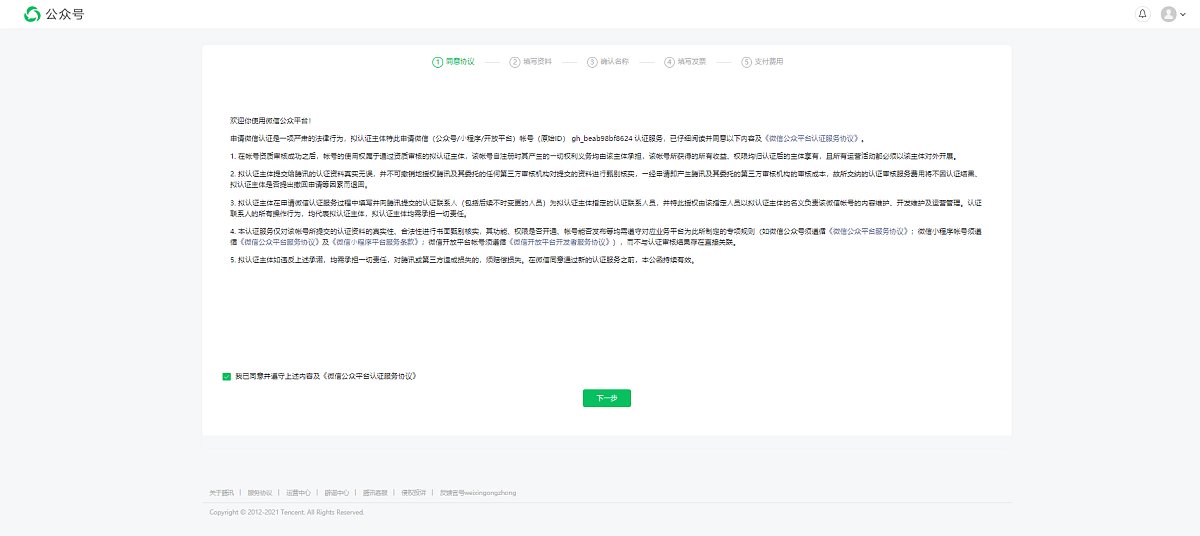Open footer link 服务协议
The image size is (1200, 536).
coord(260,493)
